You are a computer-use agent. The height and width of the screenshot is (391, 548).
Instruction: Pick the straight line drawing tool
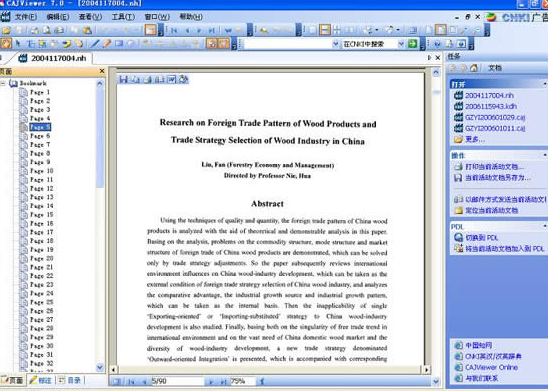[95, 44]
